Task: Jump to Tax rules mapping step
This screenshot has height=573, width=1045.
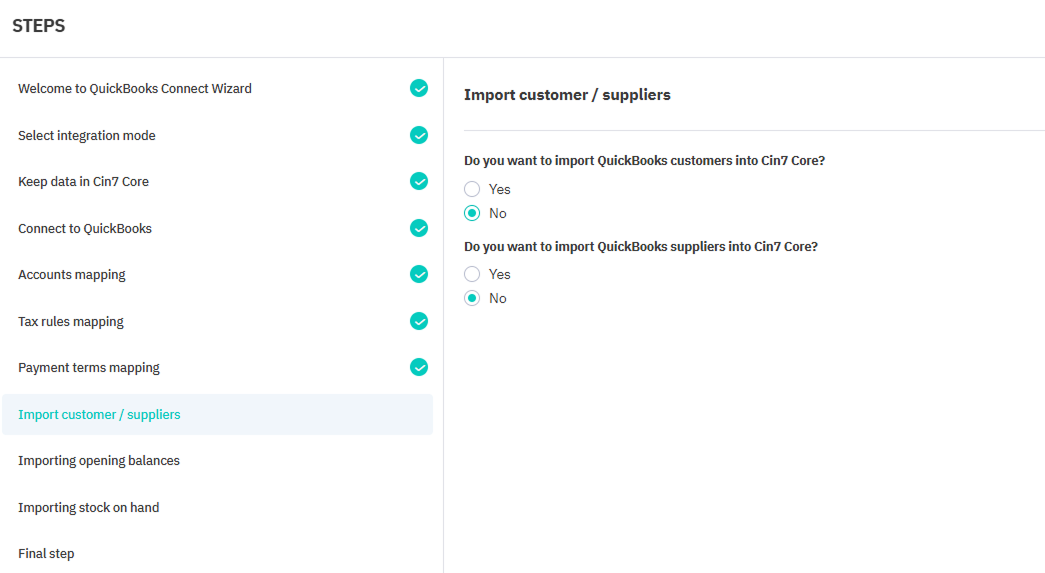Action: coord(71,322)
